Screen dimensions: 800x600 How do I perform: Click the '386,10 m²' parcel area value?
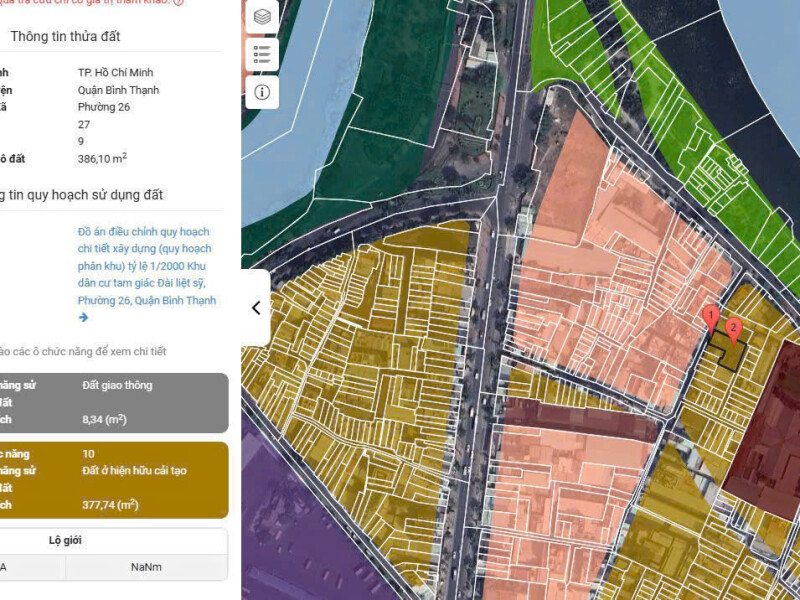pyautogui.click(x=102, y=158)
